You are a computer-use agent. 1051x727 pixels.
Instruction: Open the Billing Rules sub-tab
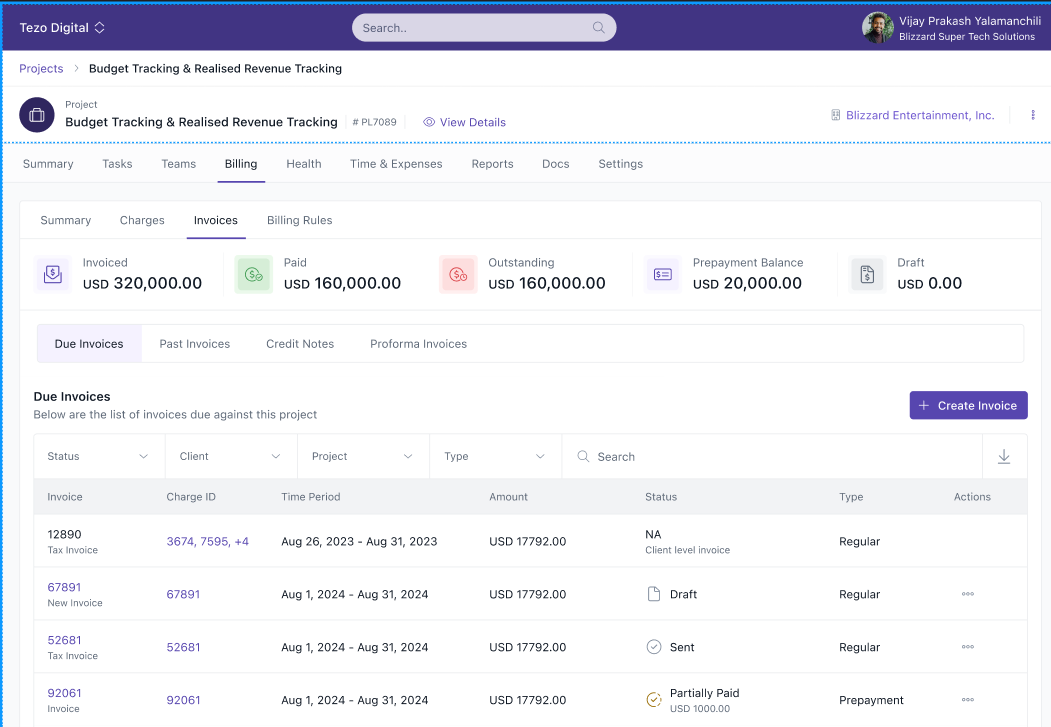299,220
